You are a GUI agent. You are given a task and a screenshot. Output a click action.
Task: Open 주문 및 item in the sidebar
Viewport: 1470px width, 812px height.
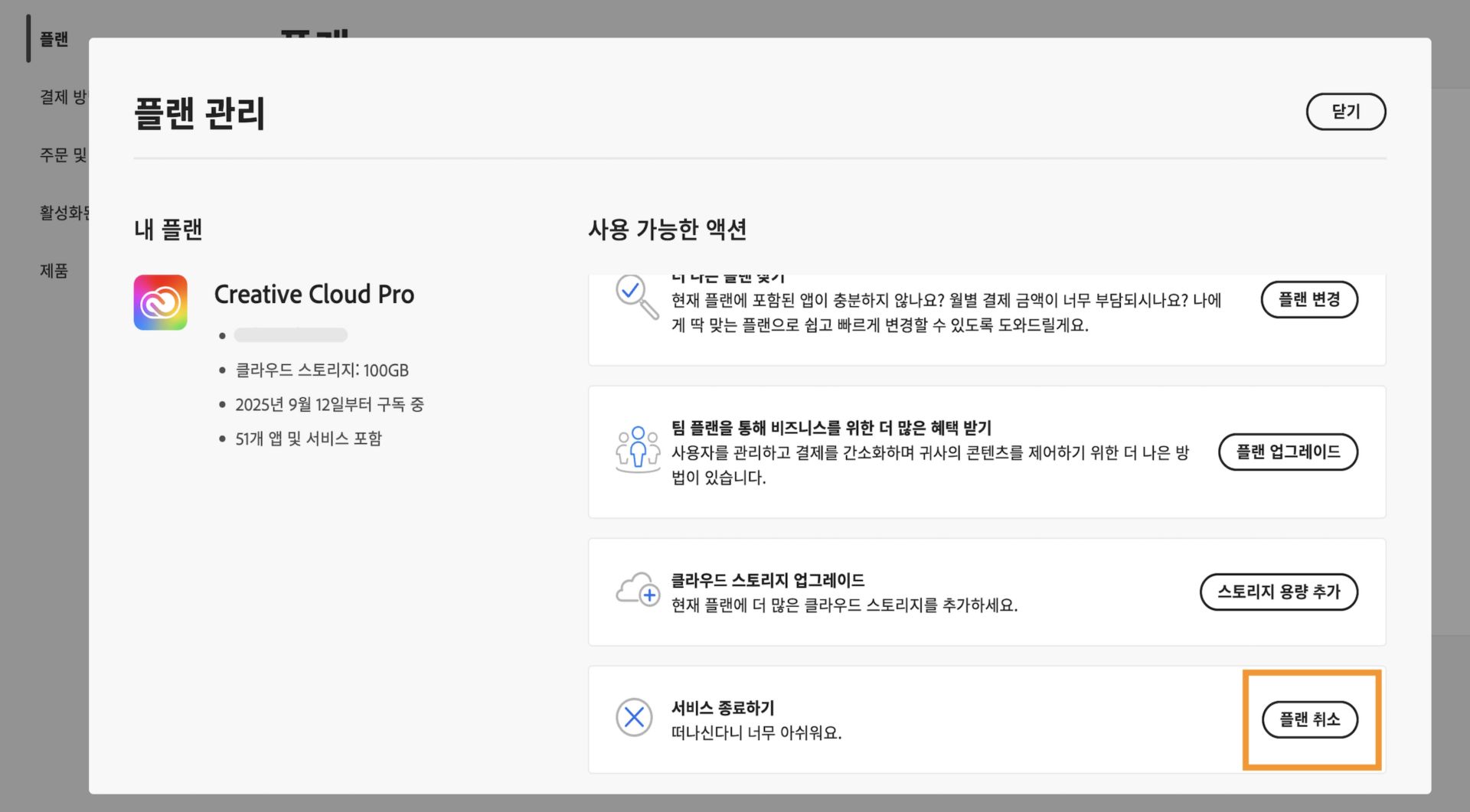(x=64, y=155)
